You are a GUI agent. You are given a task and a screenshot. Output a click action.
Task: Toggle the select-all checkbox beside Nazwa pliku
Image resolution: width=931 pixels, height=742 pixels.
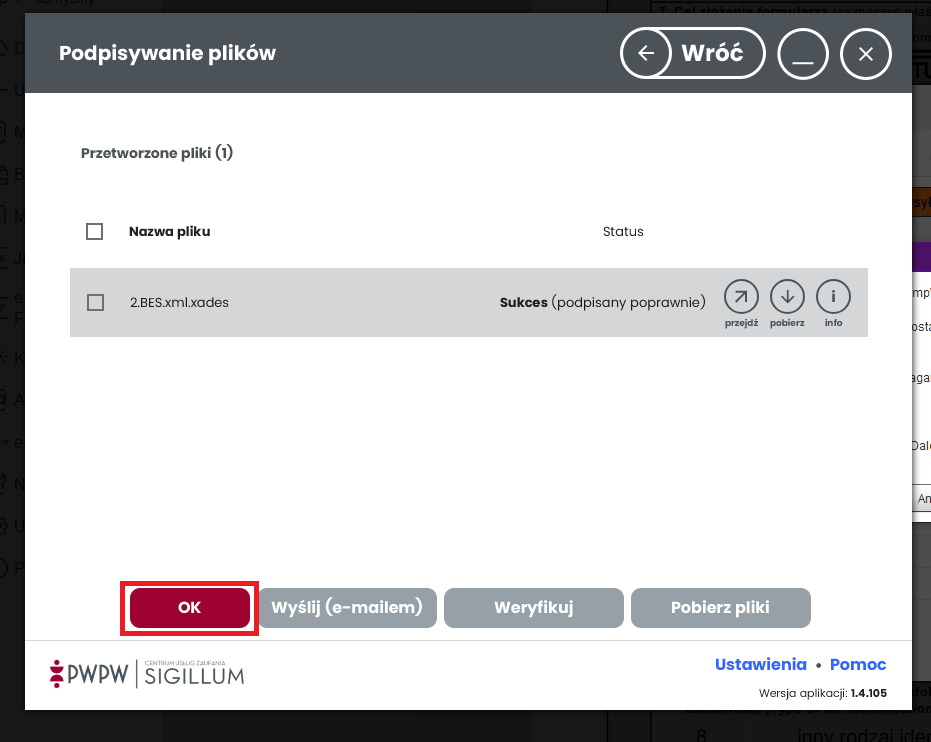[95, 232]
